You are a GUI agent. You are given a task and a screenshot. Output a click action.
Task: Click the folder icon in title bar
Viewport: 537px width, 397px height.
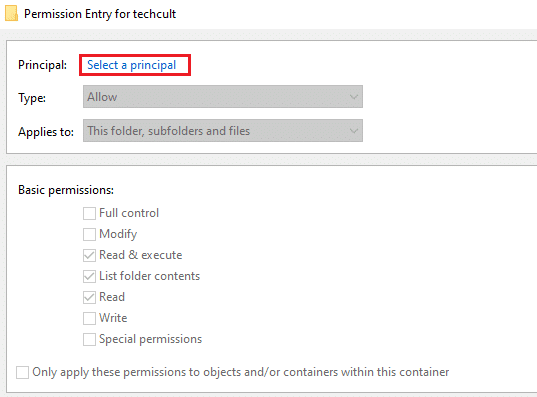pyautogui.click(x=11, y=14)
